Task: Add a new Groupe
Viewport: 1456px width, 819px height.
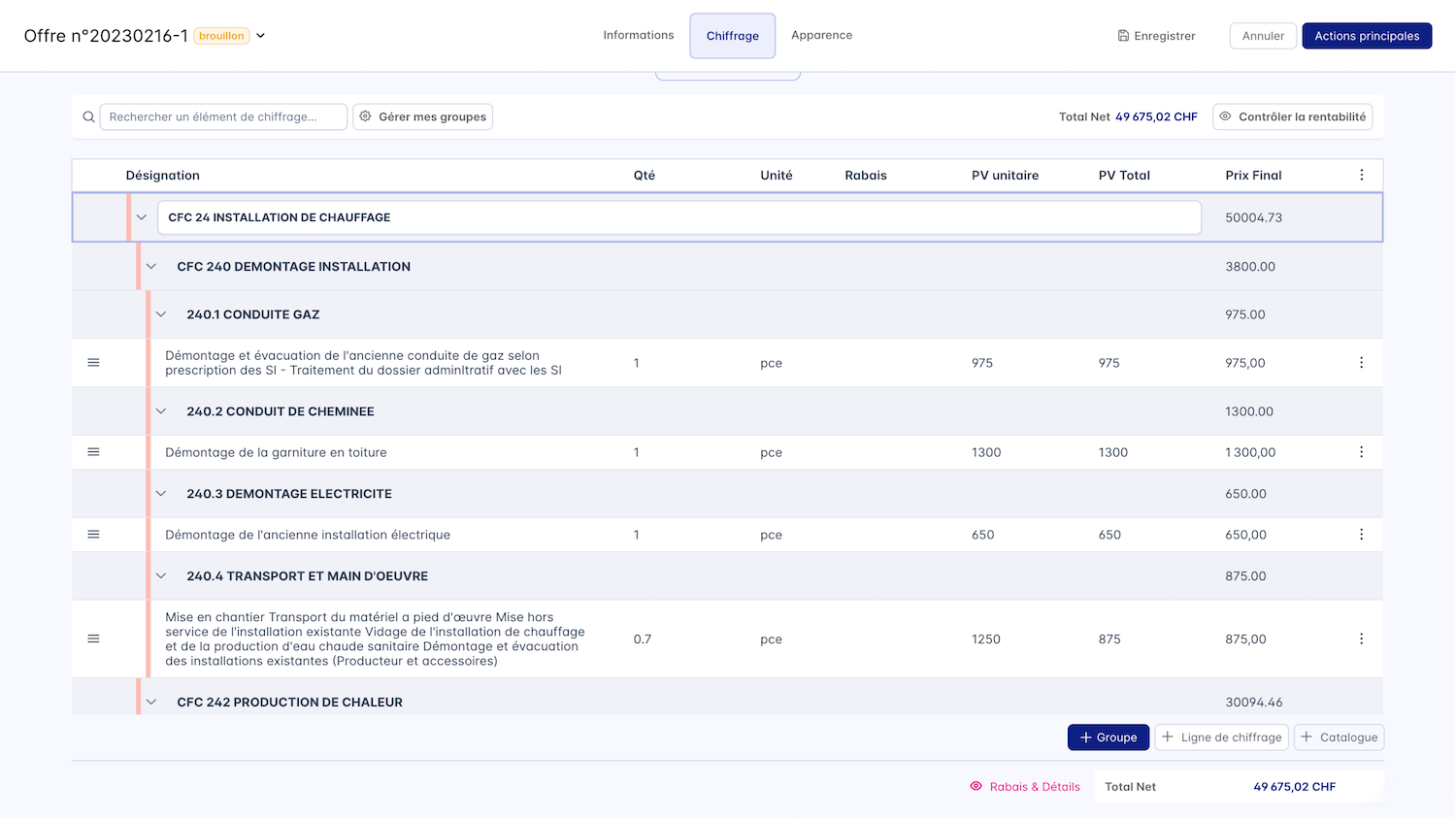Action: tap(1109, 737)
